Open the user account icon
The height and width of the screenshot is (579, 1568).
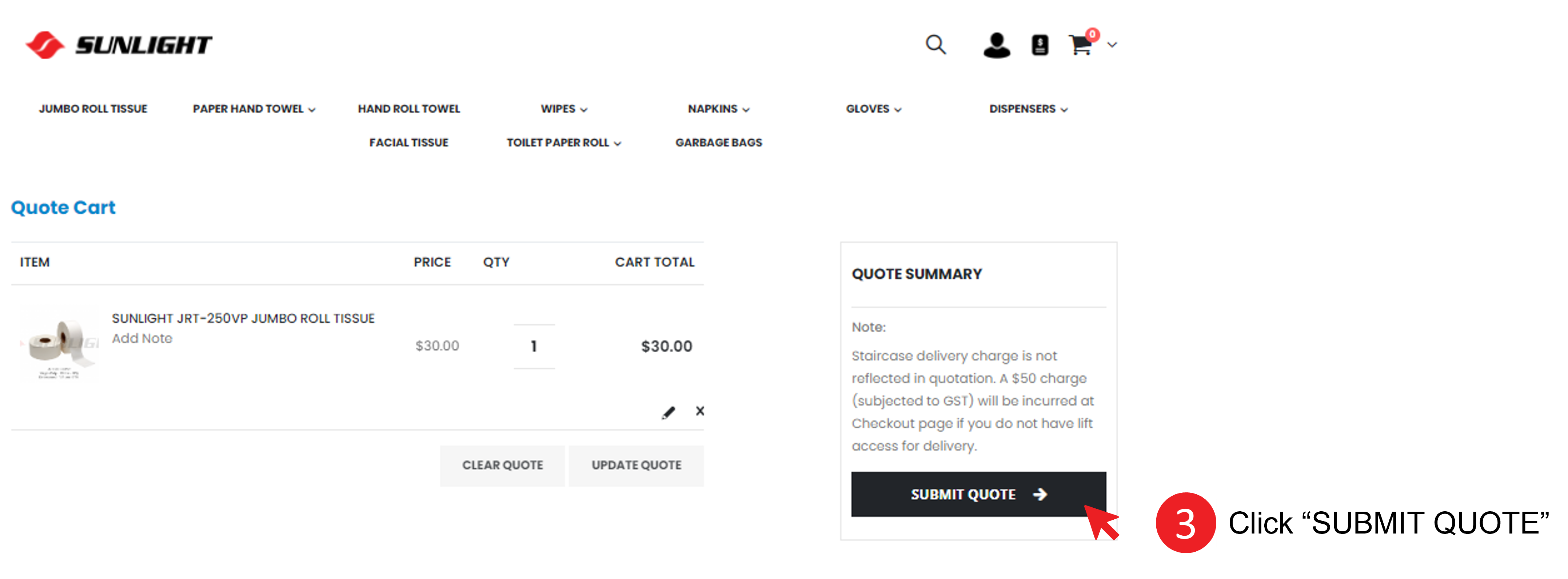coord(997,45)
